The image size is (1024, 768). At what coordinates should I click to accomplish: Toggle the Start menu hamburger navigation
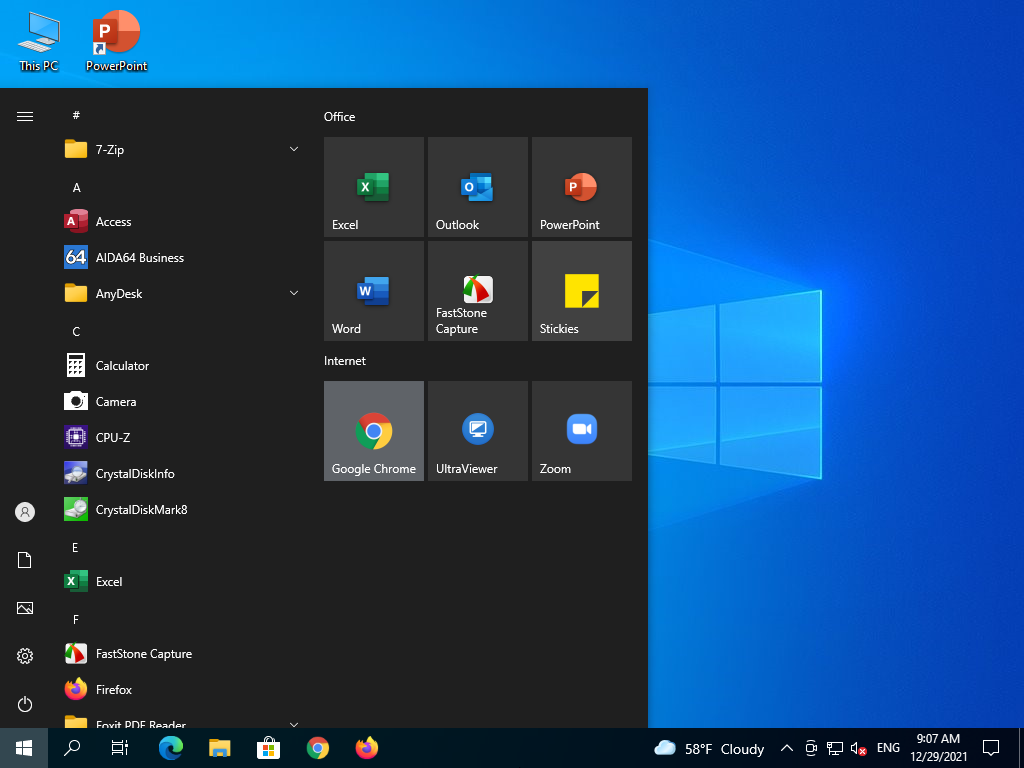(25, 117)
